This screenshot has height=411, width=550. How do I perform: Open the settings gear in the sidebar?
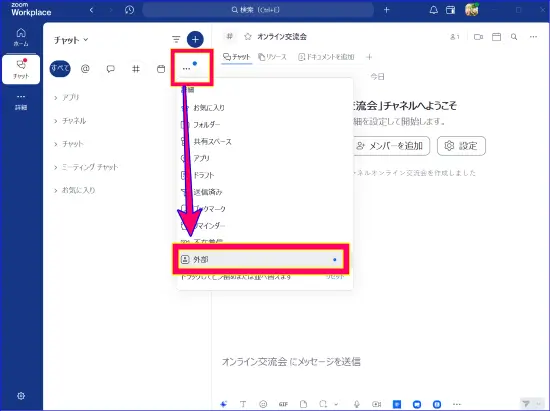(21, 396)
